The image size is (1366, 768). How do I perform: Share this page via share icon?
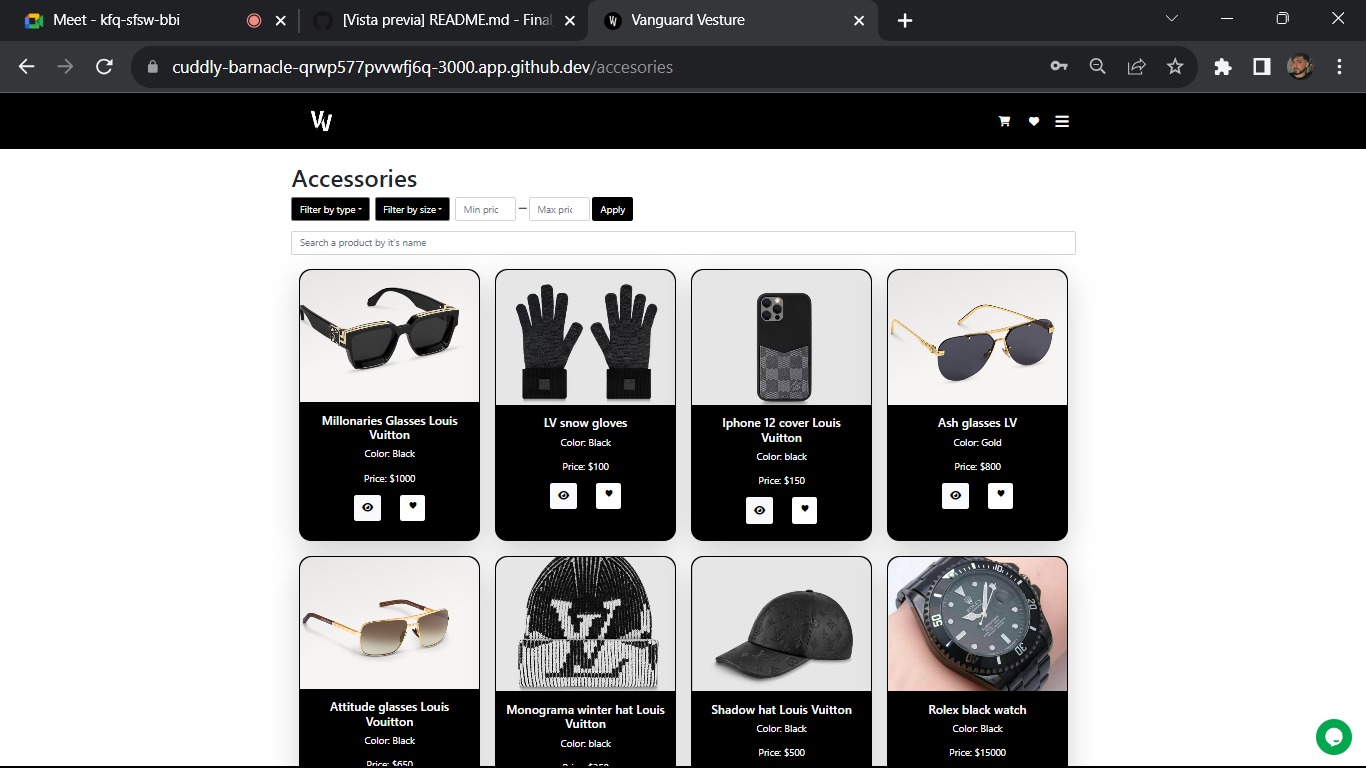point(1136,67)
